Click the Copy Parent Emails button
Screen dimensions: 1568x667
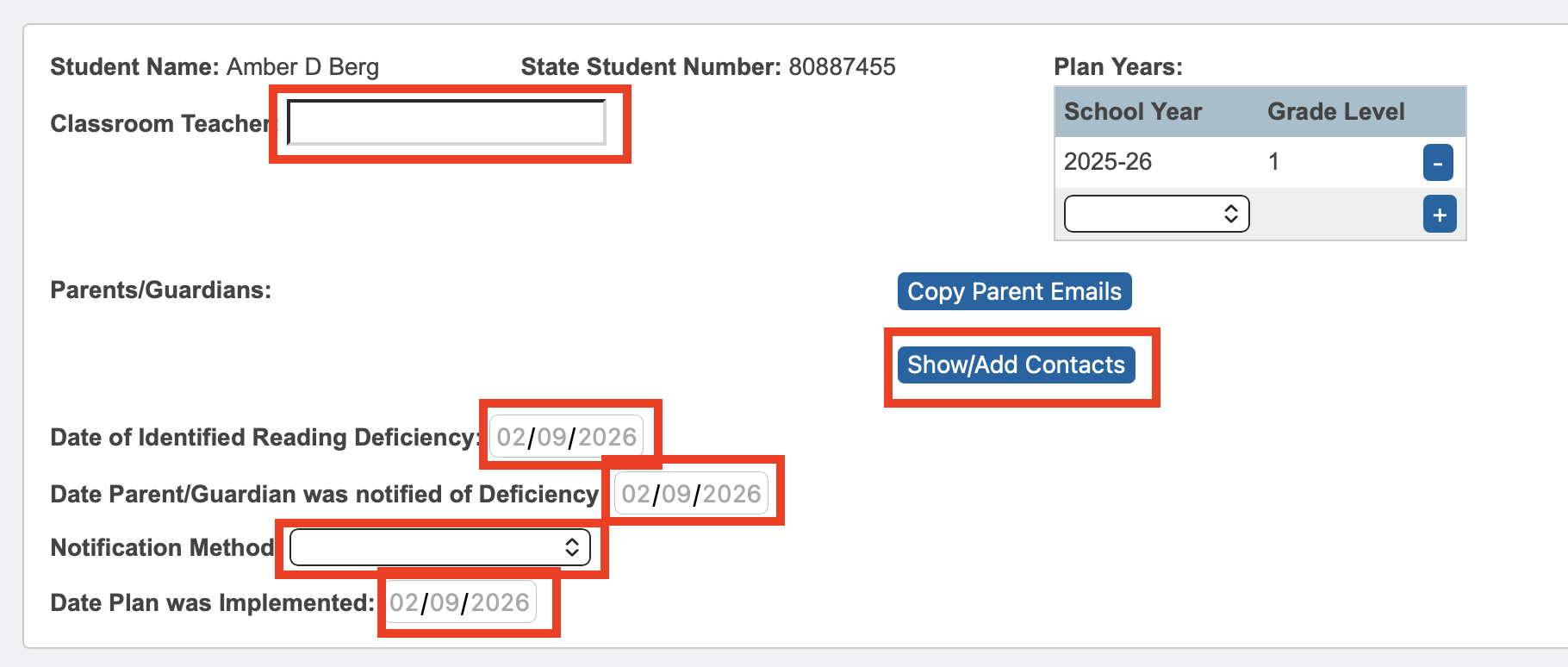[x=1014, y=291]
